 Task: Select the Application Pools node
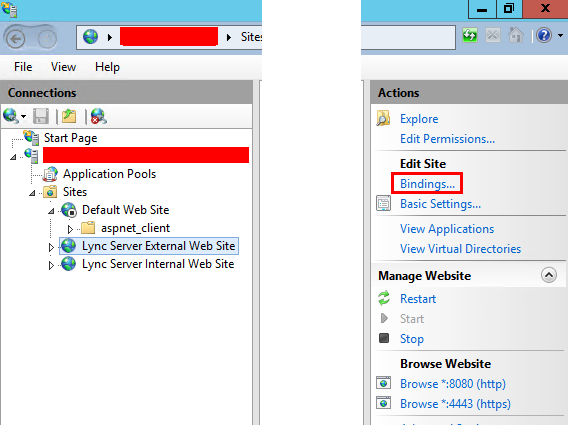[109, 174]
